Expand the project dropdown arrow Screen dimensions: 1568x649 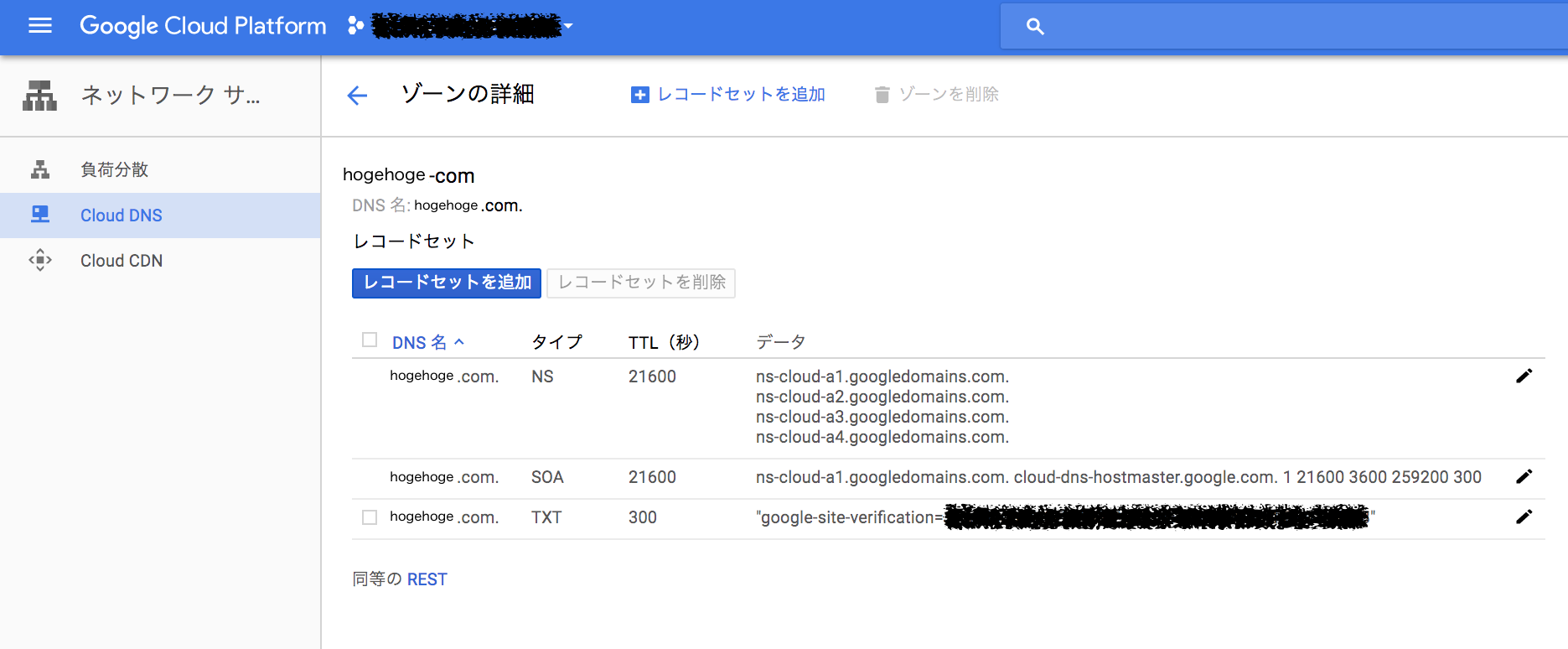tap(568, 26)
